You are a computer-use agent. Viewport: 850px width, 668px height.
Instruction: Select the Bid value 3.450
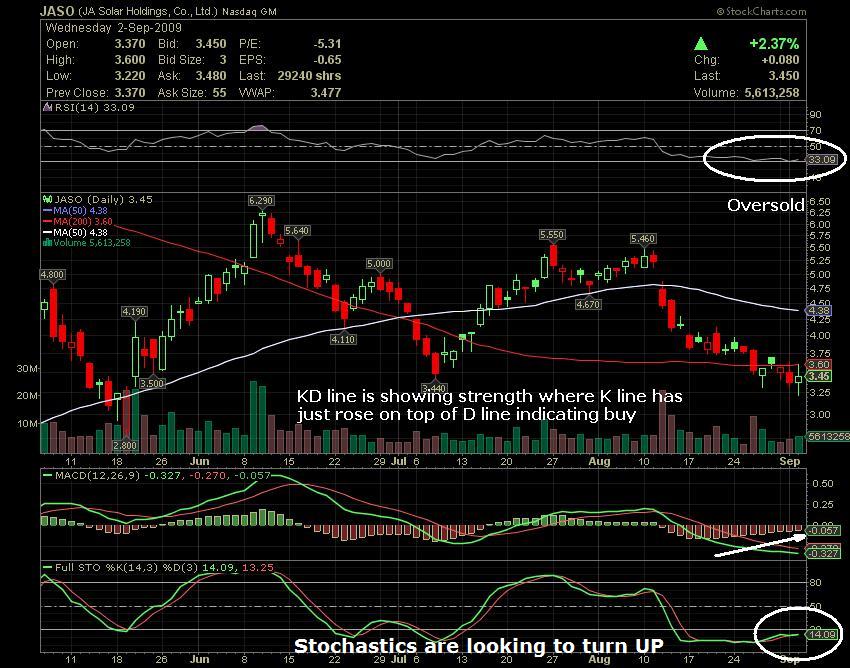[x=211, y=44]
